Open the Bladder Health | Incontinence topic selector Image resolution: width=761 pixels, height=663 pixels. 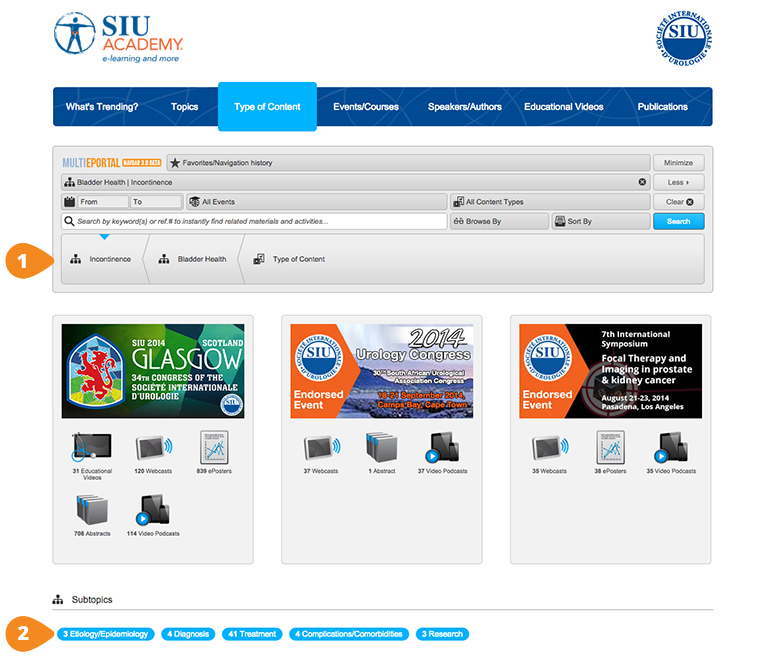(x=356, y=182)
